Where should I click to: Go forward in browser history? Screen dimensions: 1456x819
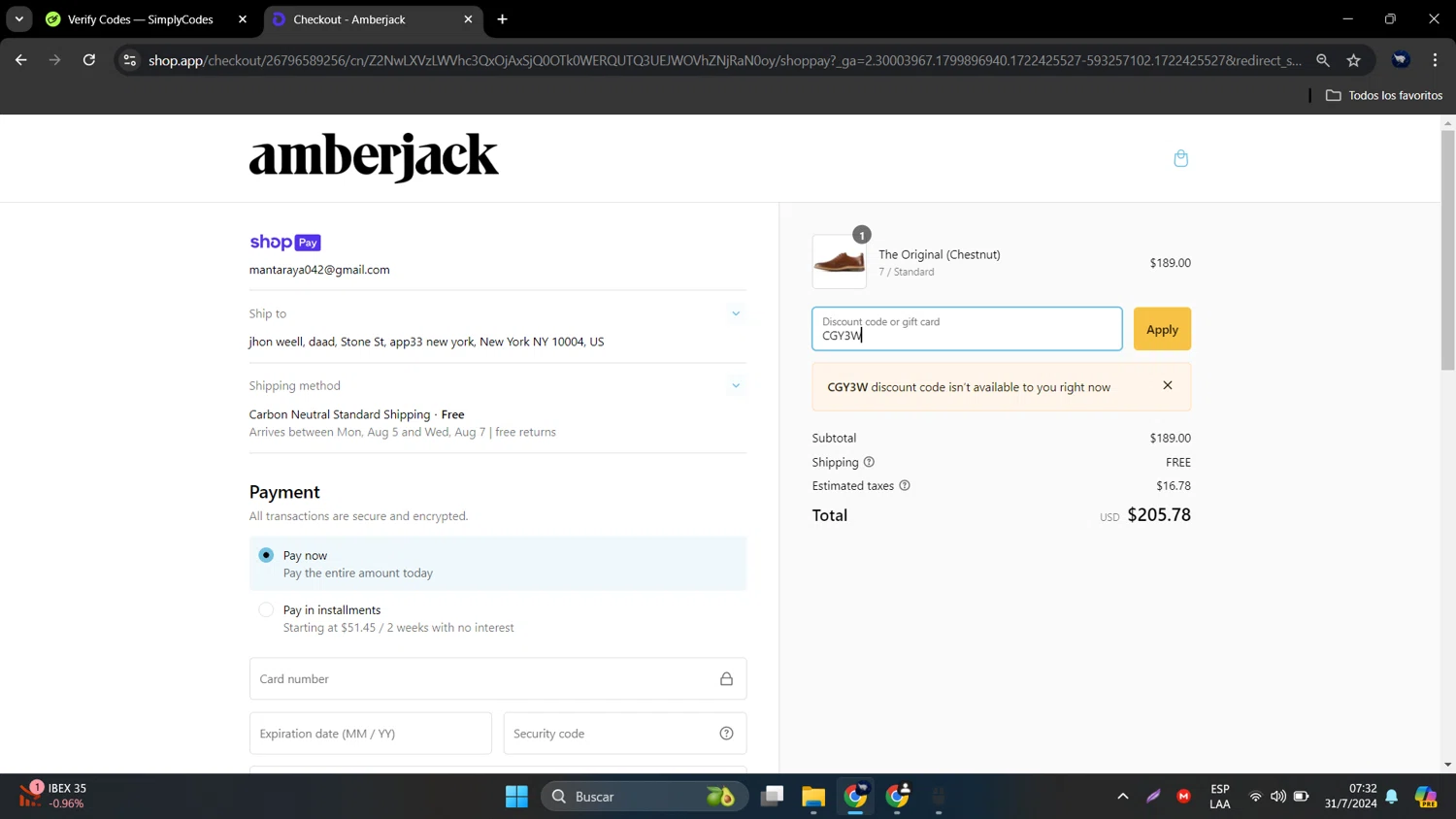tap(55, 60)
